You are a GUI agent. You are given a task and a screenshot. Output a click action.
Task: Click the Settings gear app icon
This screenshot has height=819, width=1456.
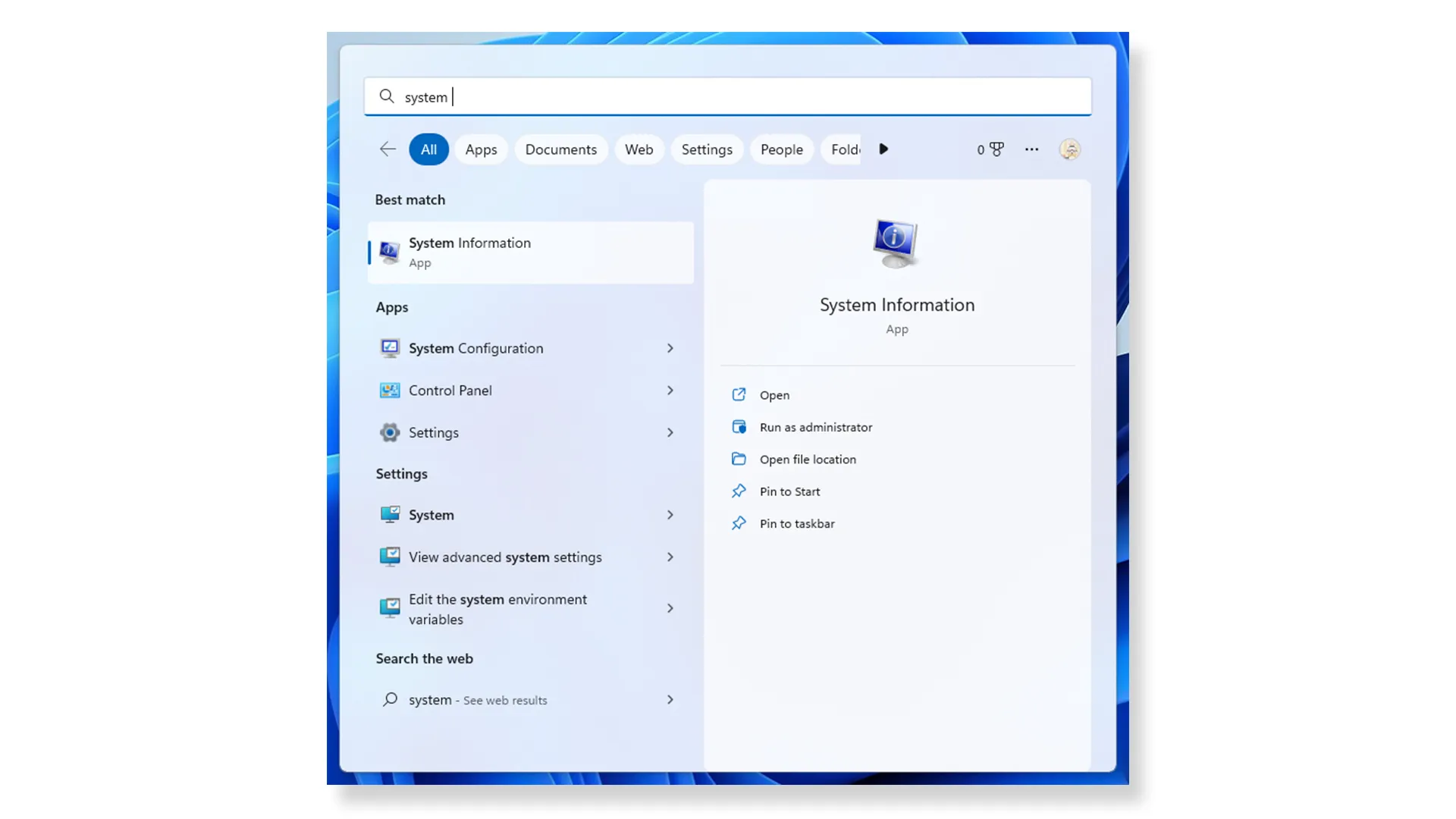(390, 432)
